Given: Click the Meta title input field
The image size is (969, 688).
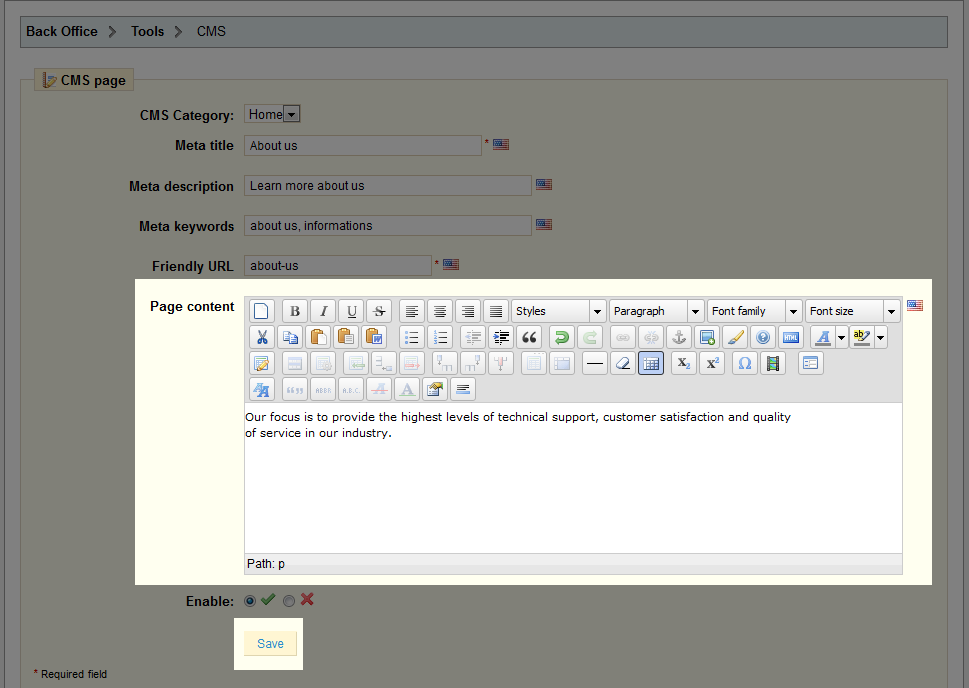Looking at the screenshot, I should tap(363, 146).
